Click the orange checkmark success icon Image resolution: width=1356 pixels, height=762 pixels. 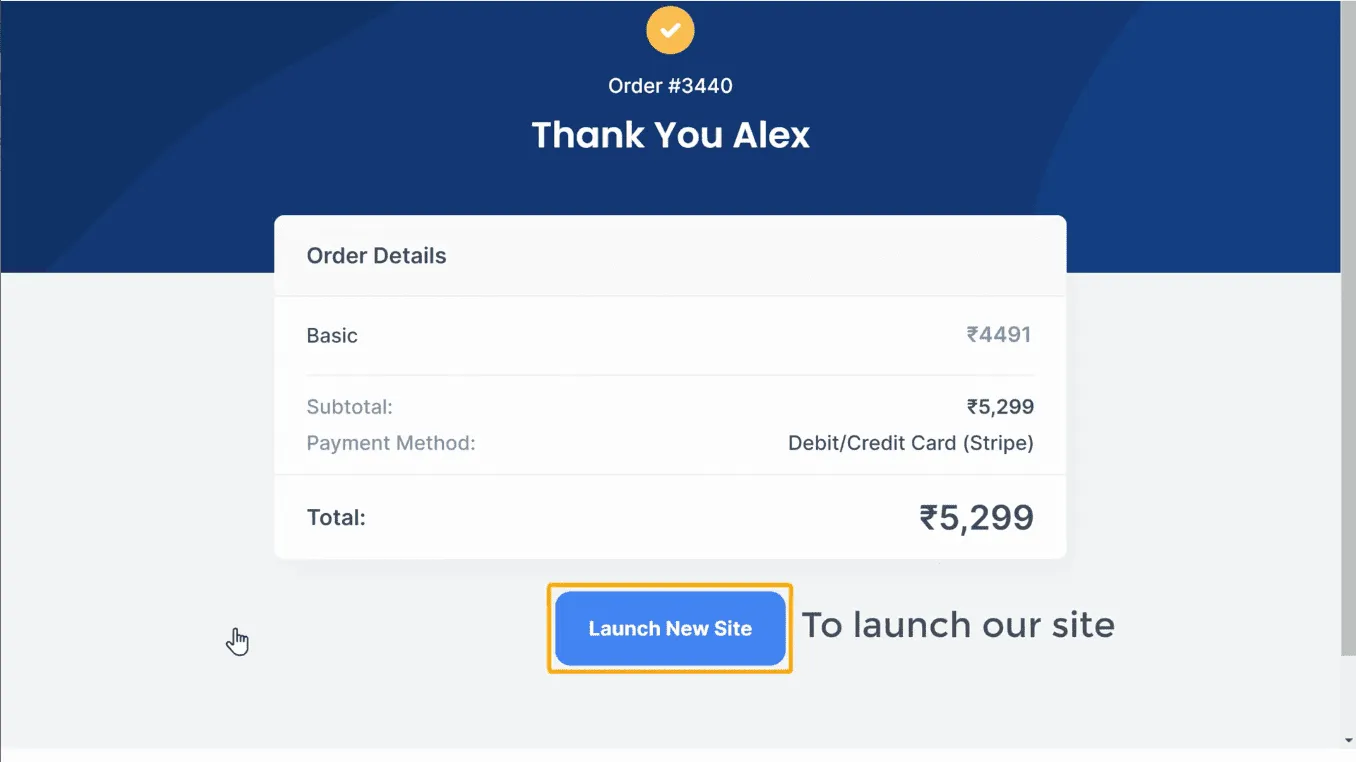[x=670, y=30]
